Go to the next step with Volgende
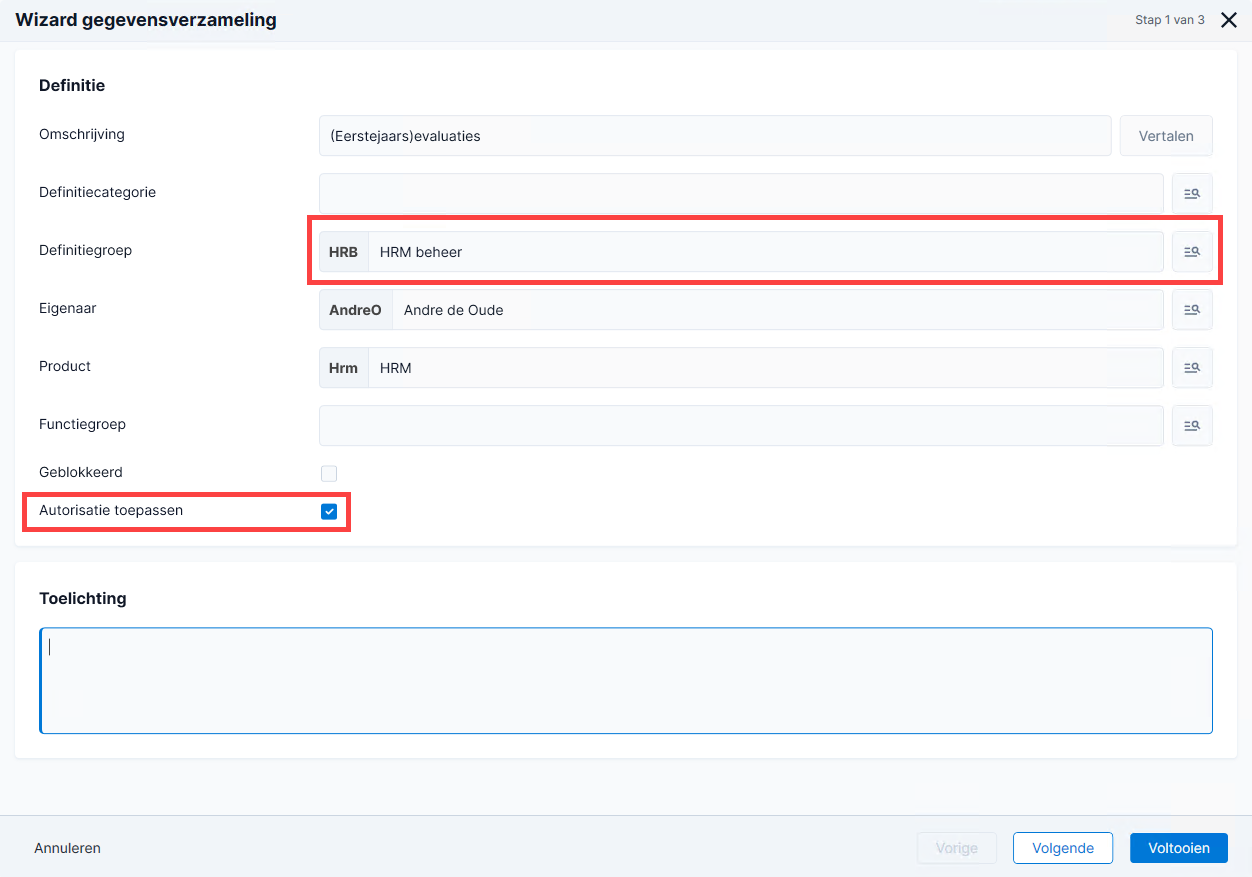Screen dimensions: 1252x877 (1063, 848)
